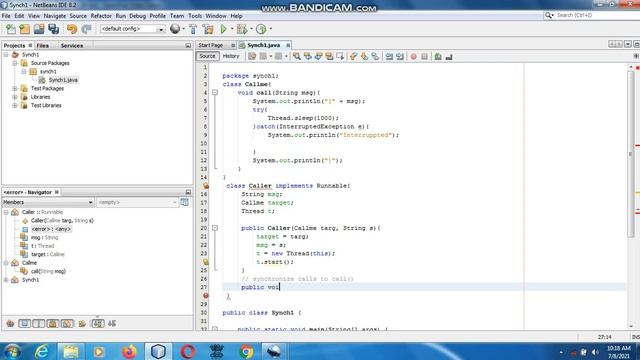
Task: Click Shift Line Right editor icon
Action: click(x=400, y=56)
